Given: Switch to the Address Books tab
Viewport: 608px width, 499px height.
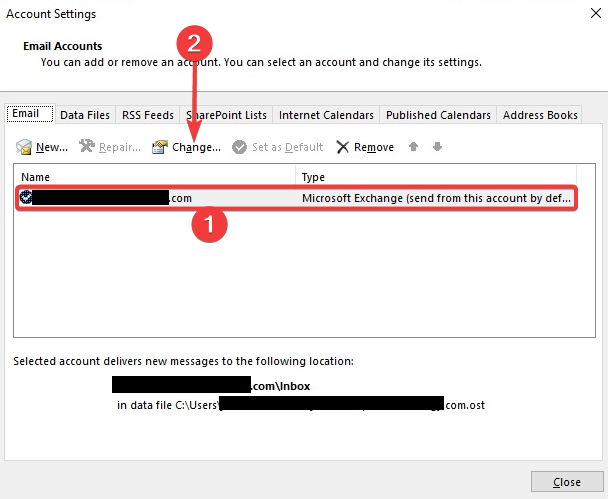Looking at the screenshot, I should [540, 115].
